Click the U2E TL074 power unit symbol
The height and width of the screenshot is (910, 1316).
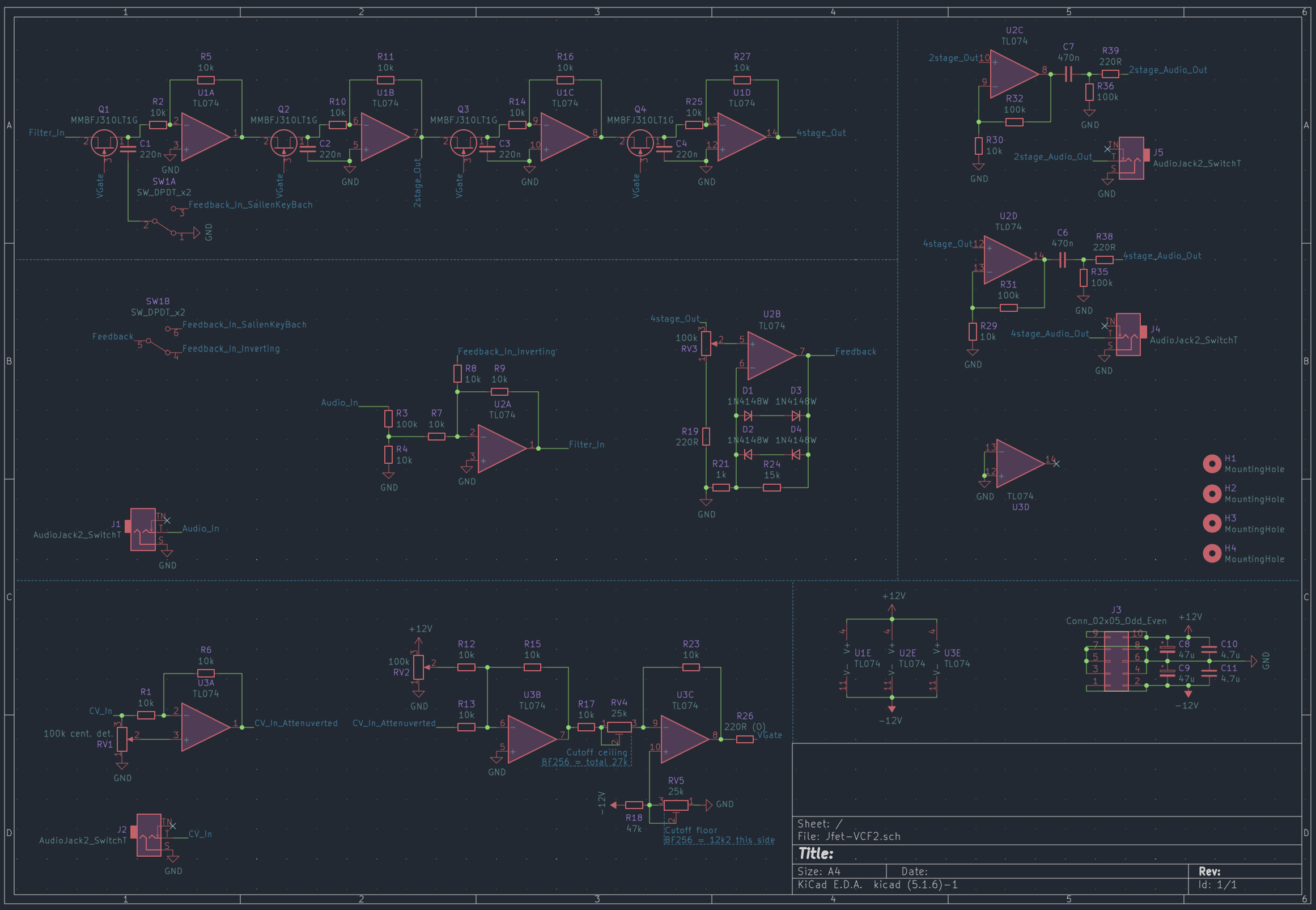(x=892, y=659)
